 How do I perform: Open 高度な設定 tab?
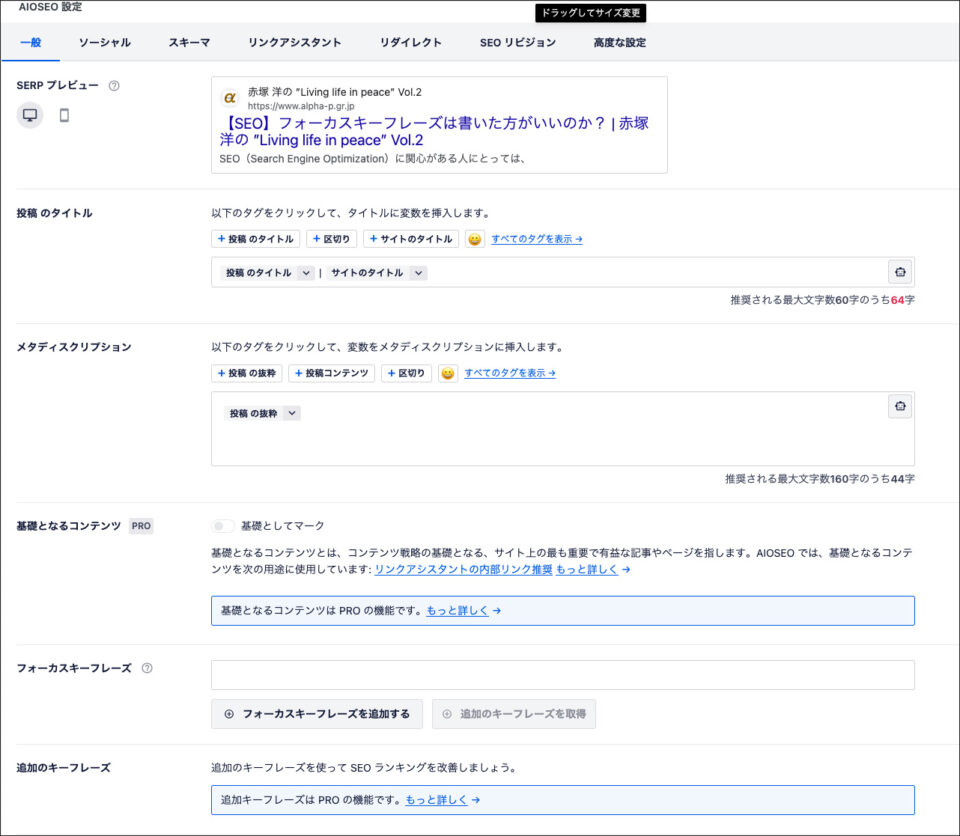pos(620,42)
